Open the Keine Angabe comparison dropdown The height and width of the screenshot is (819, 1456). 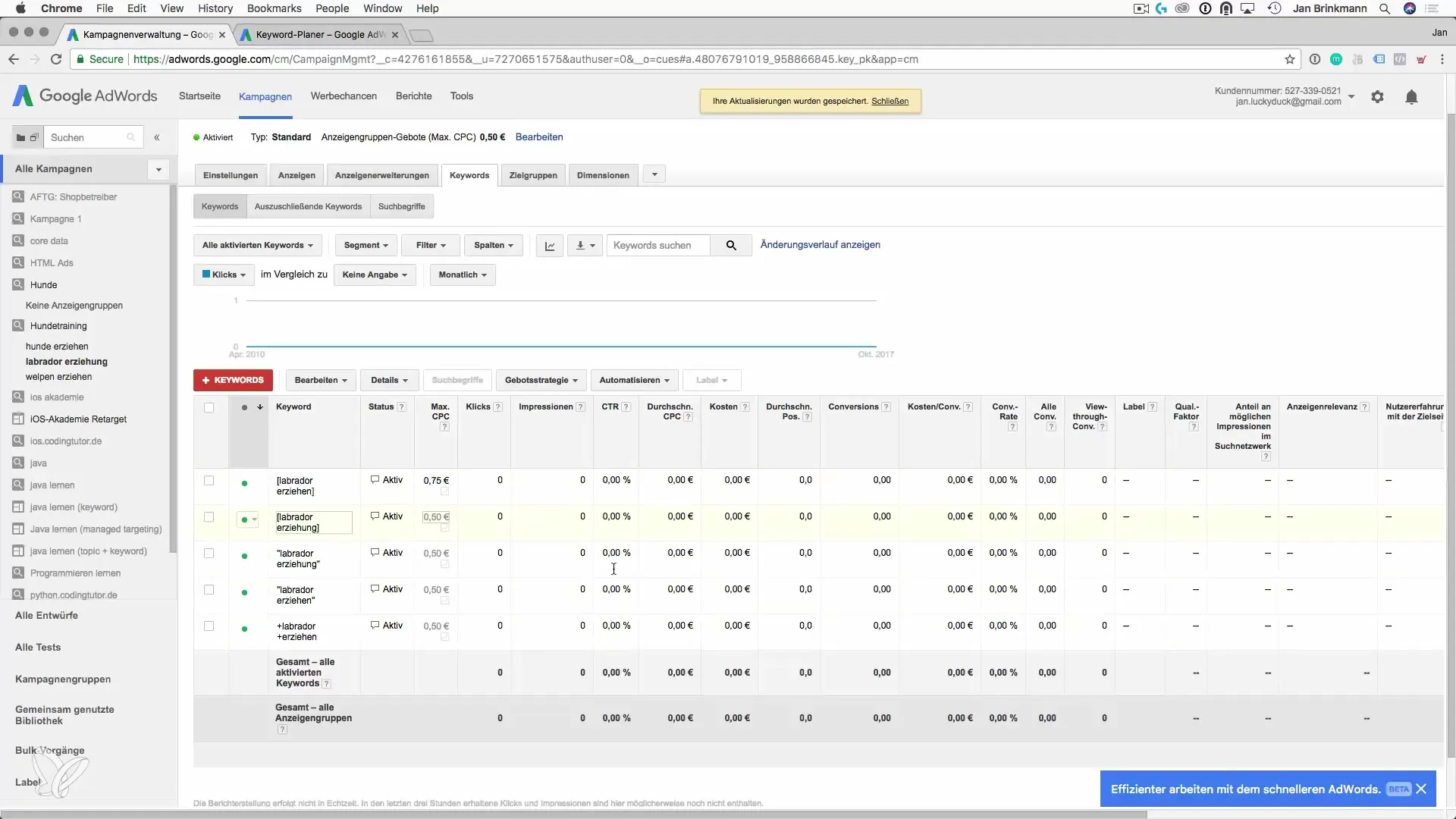(x=375, y=275)
